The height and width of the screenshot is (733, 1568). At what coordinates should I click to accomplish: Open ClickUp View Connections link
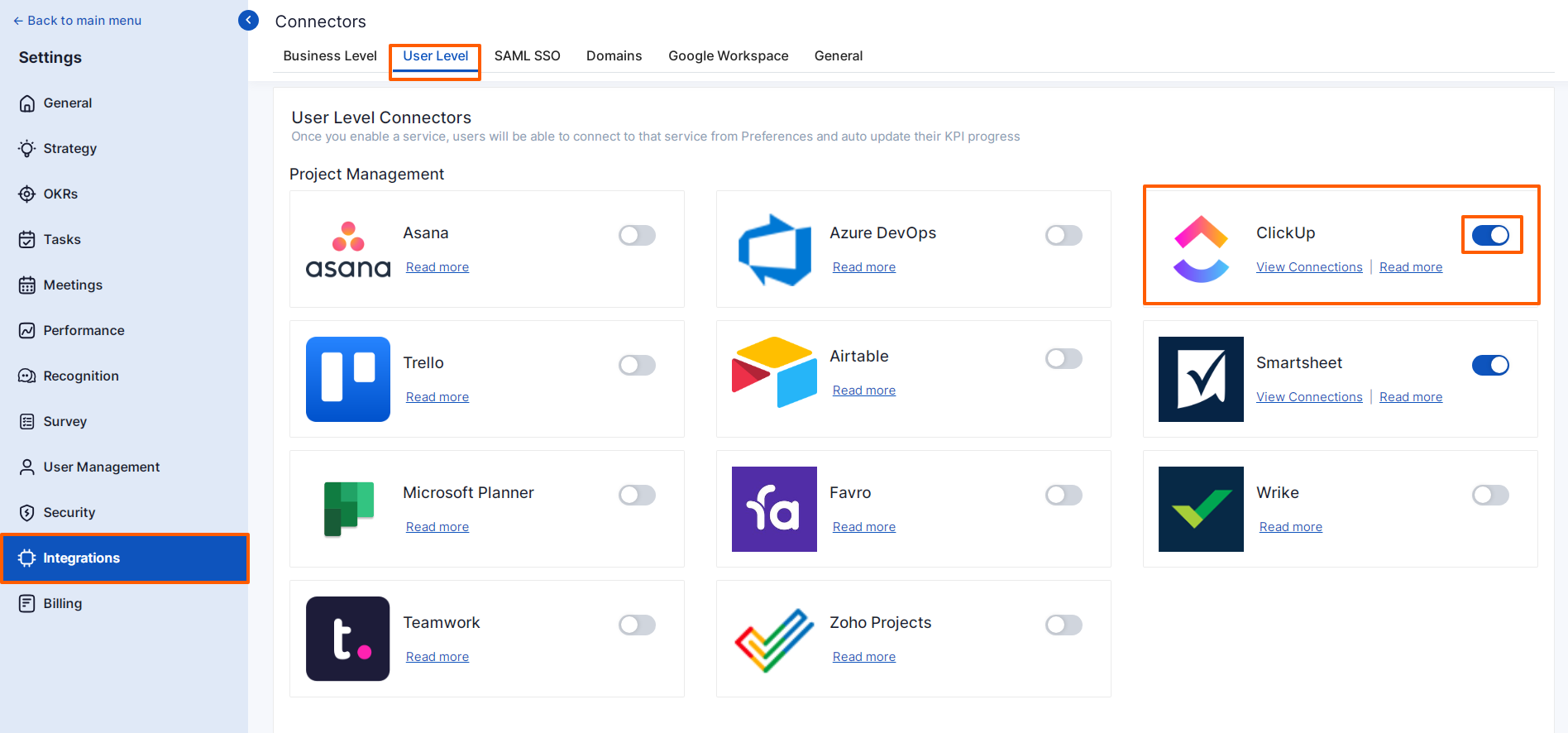point(1309,267)
